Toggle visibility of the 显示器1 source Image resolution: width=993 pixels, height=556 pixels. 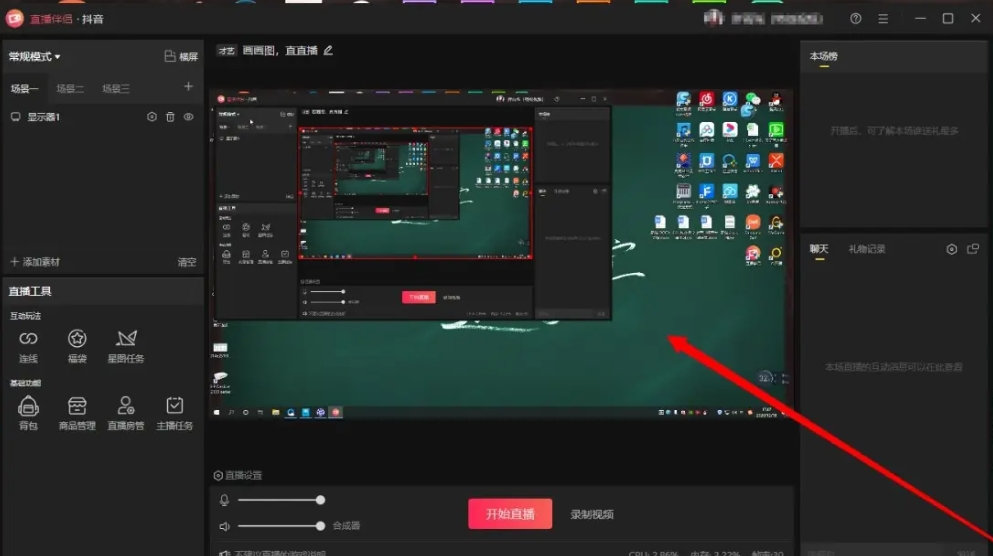coord(188,117)
